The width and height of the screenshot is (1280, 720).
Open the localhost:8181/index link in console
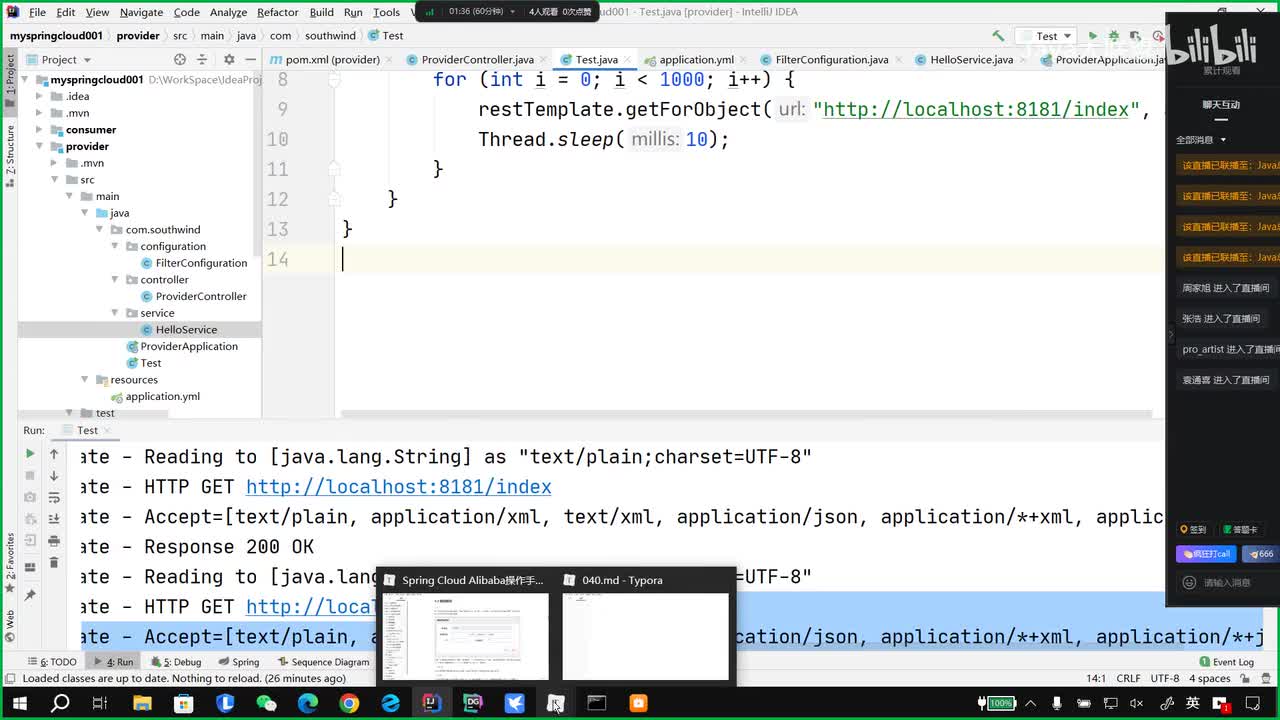[398, 487]
